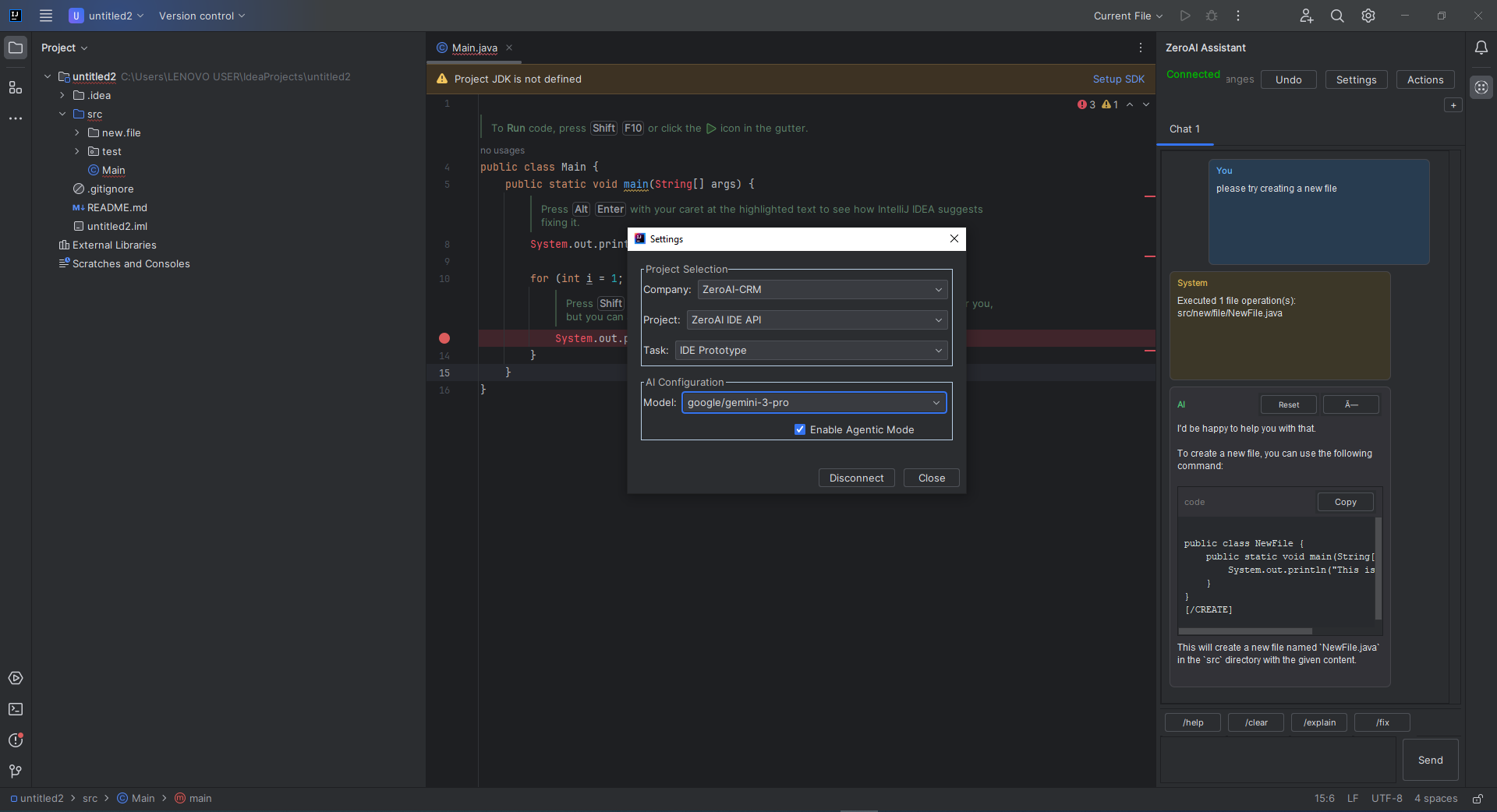Toggle the breakpoint in the editor gutter

click(444, 338)
